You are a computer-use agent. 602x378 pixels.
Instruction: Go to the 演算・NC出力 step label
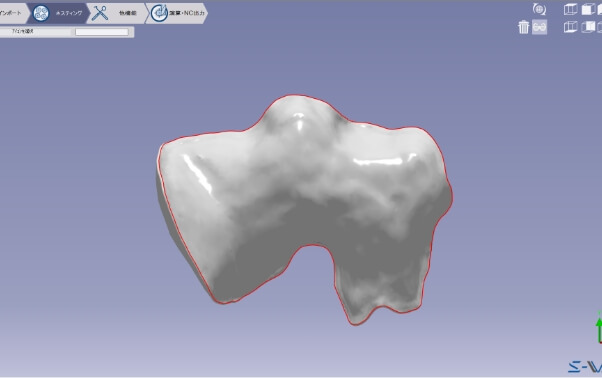187,13
